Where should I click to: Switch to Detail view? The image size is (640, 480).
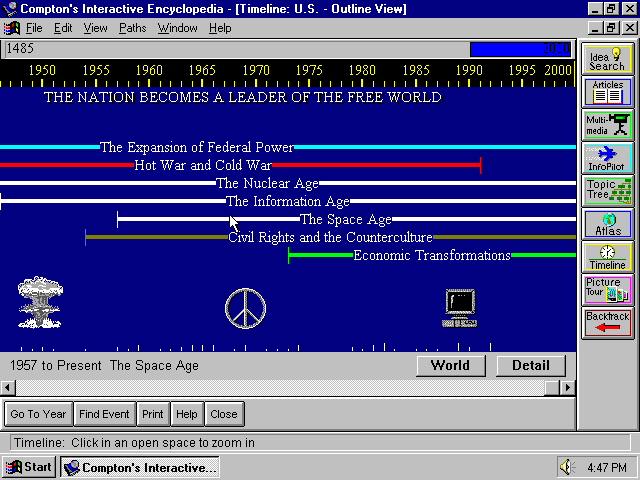tap(531, 365)
